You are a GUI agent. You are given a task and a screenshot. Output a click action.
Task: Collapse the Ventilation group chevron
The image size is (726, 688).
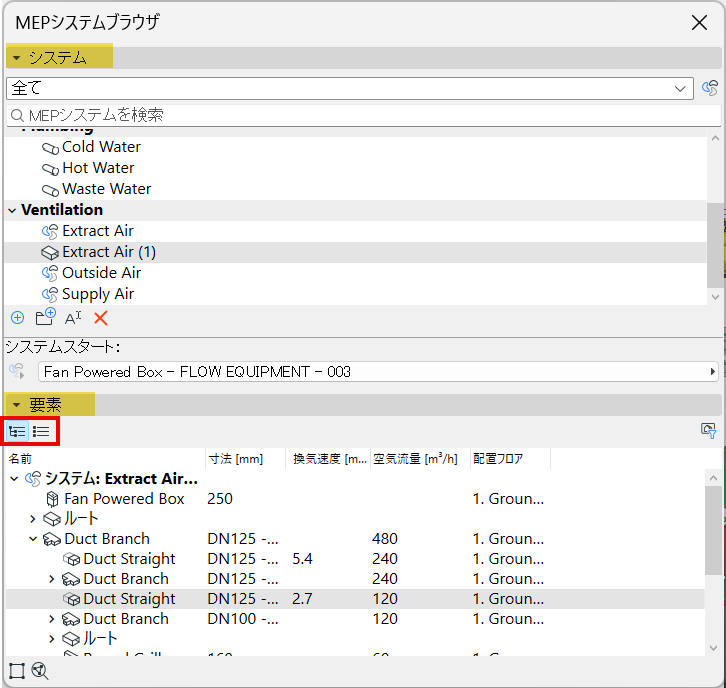pos(12,210)
